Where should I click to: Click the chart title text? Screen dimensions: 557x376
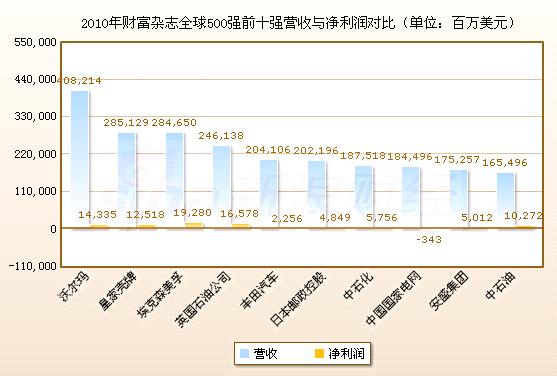click(298, 23)
